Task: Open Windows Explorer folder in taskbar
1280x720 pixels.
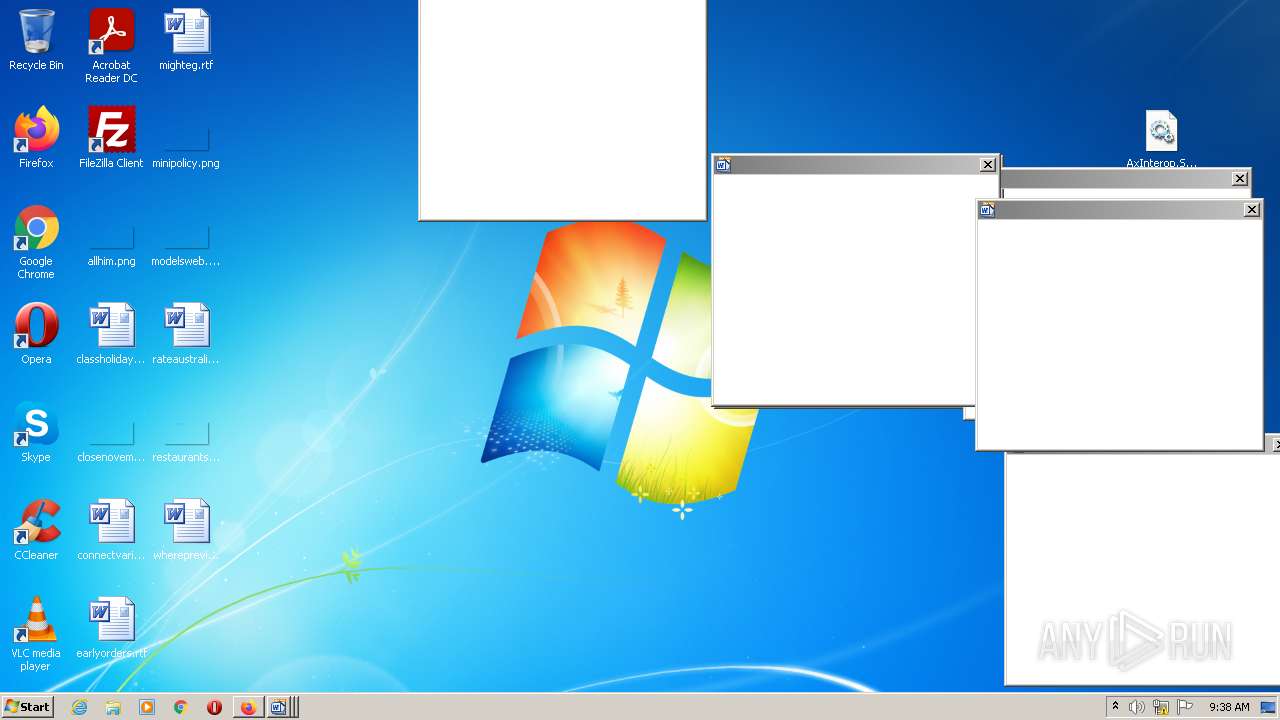Action: coord(113,707)
